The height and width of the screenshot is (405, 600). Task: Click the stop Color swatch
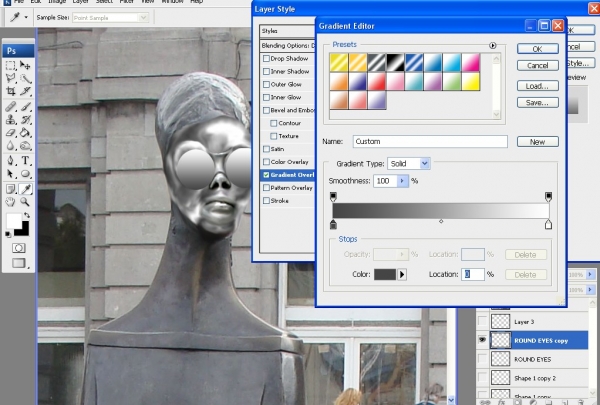coord(385,274)
